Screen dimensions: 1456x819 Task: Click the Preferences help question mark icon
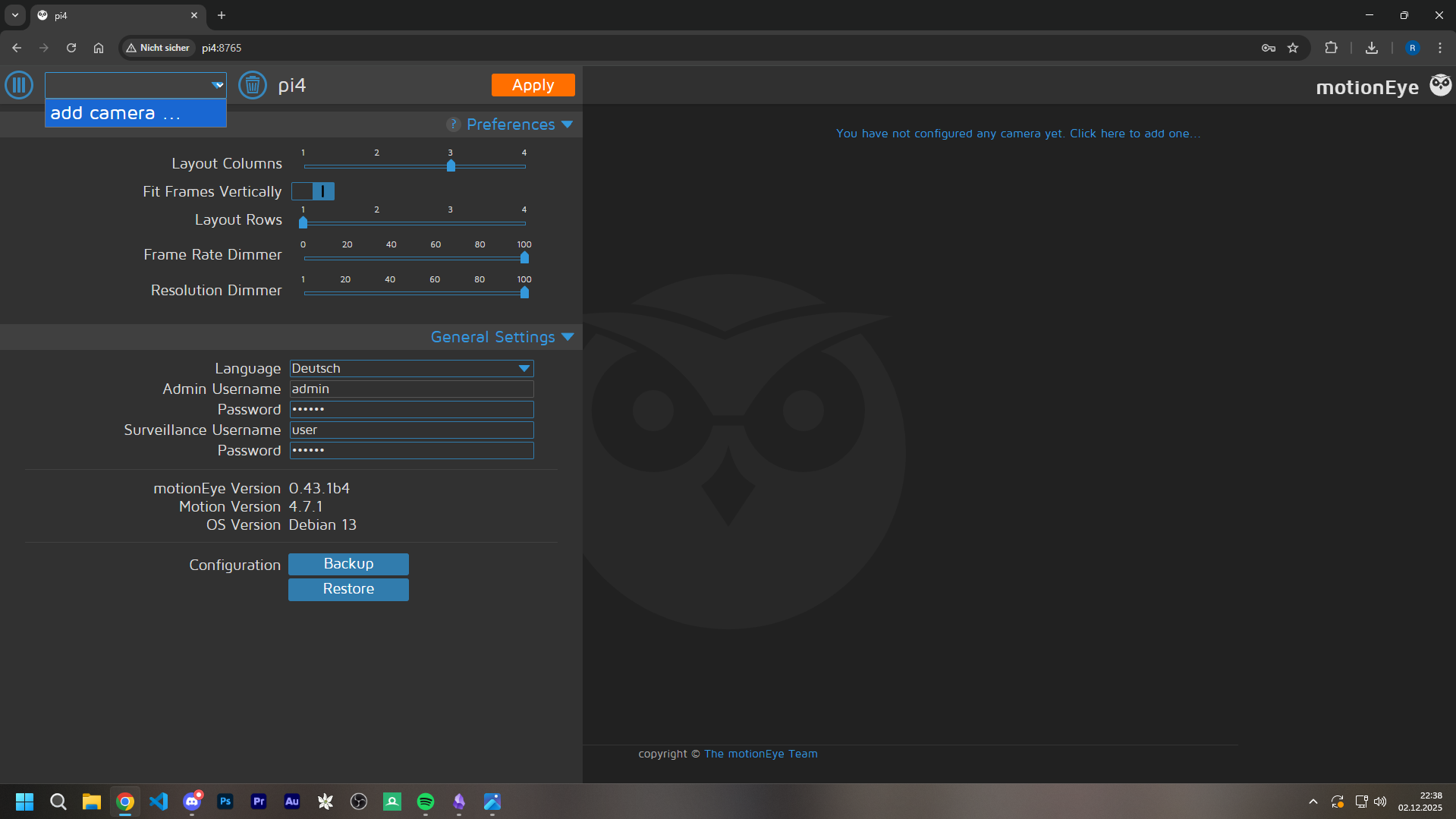tap(454, 124)
